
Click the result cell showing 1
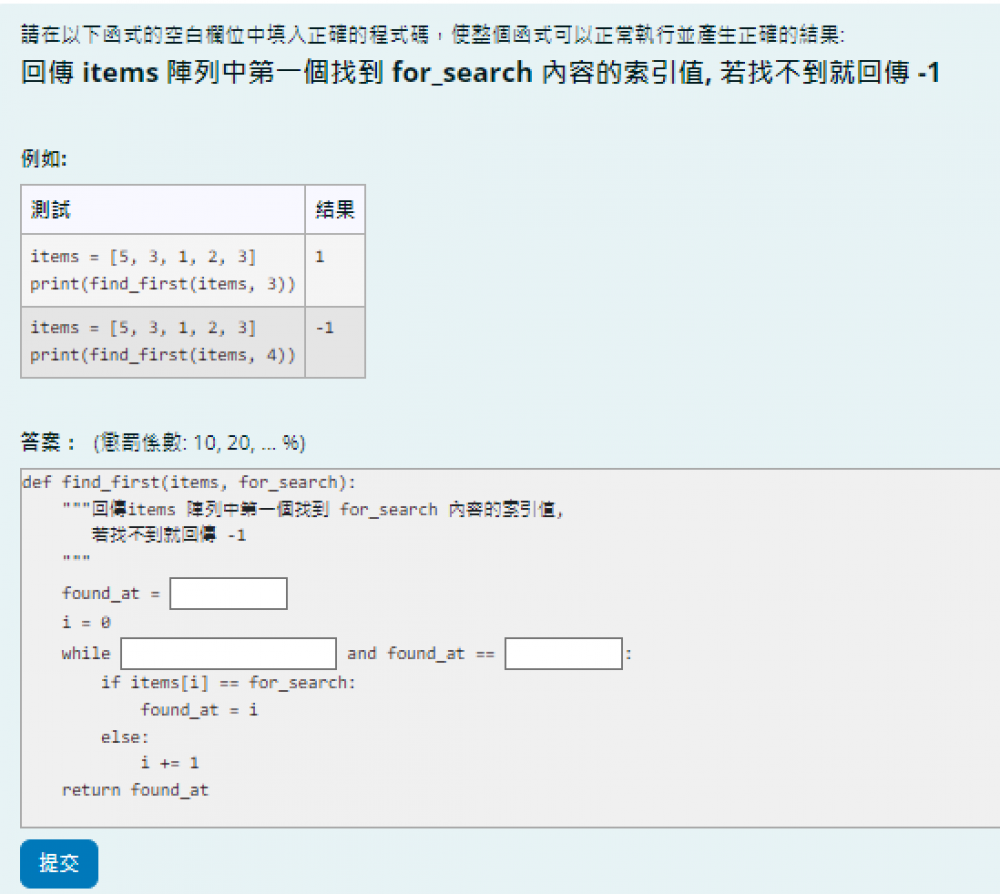335,270
